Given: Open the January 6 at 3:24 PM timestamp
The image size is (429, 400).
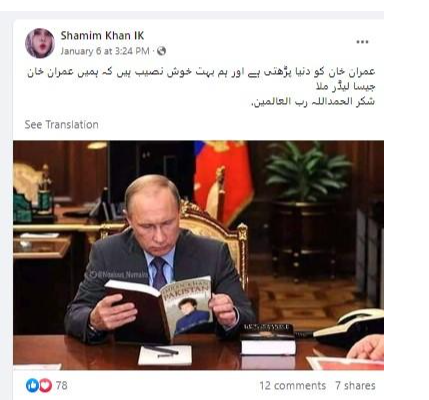Looking at the screenshot, I should 105,51.
